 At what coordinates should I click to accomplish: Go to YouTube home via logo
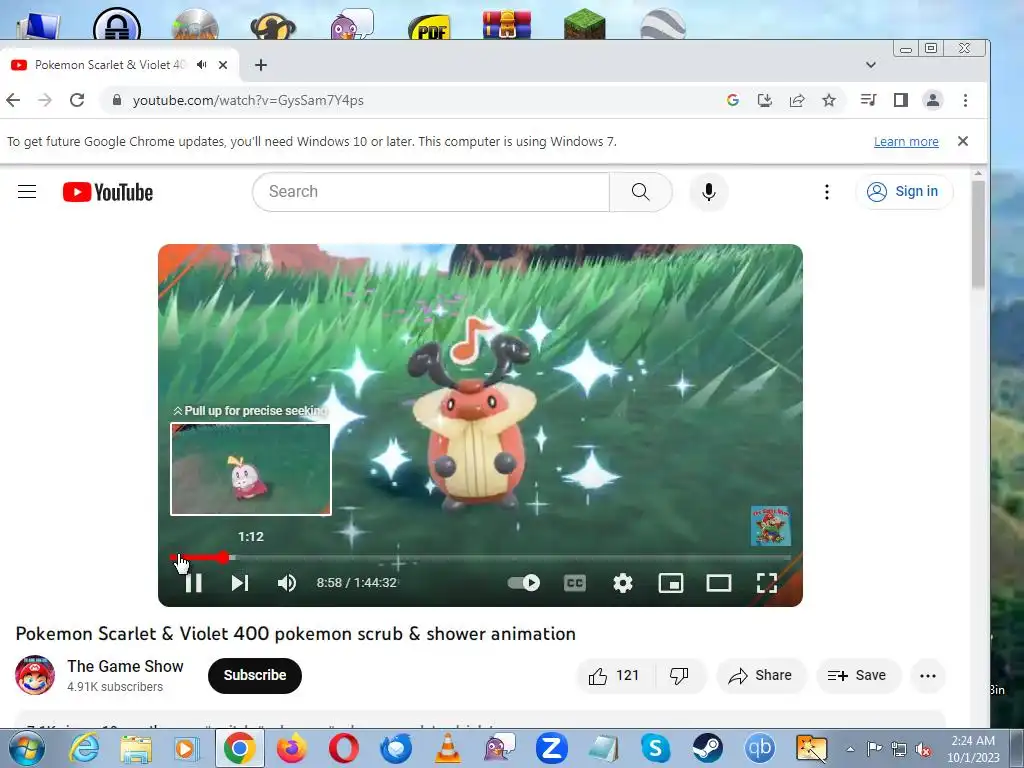(x=108, y=192)
